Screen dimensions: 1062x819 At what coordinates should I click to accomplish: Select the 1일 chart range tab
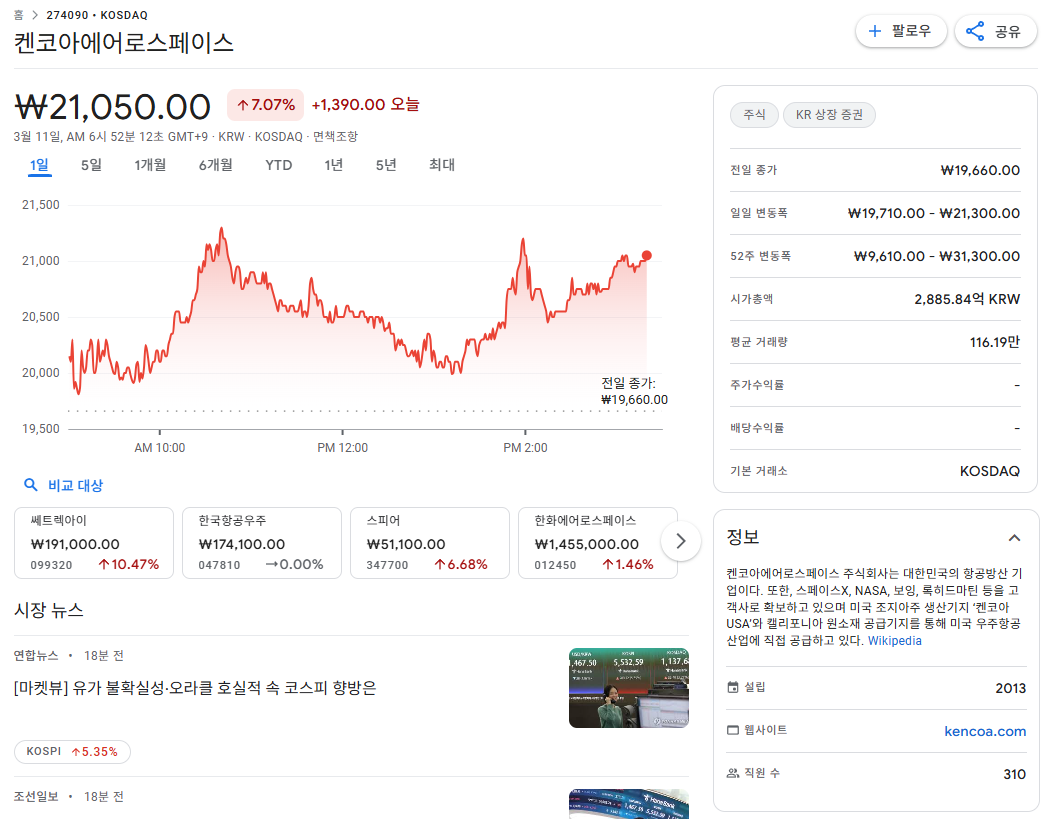coord(39,165)
